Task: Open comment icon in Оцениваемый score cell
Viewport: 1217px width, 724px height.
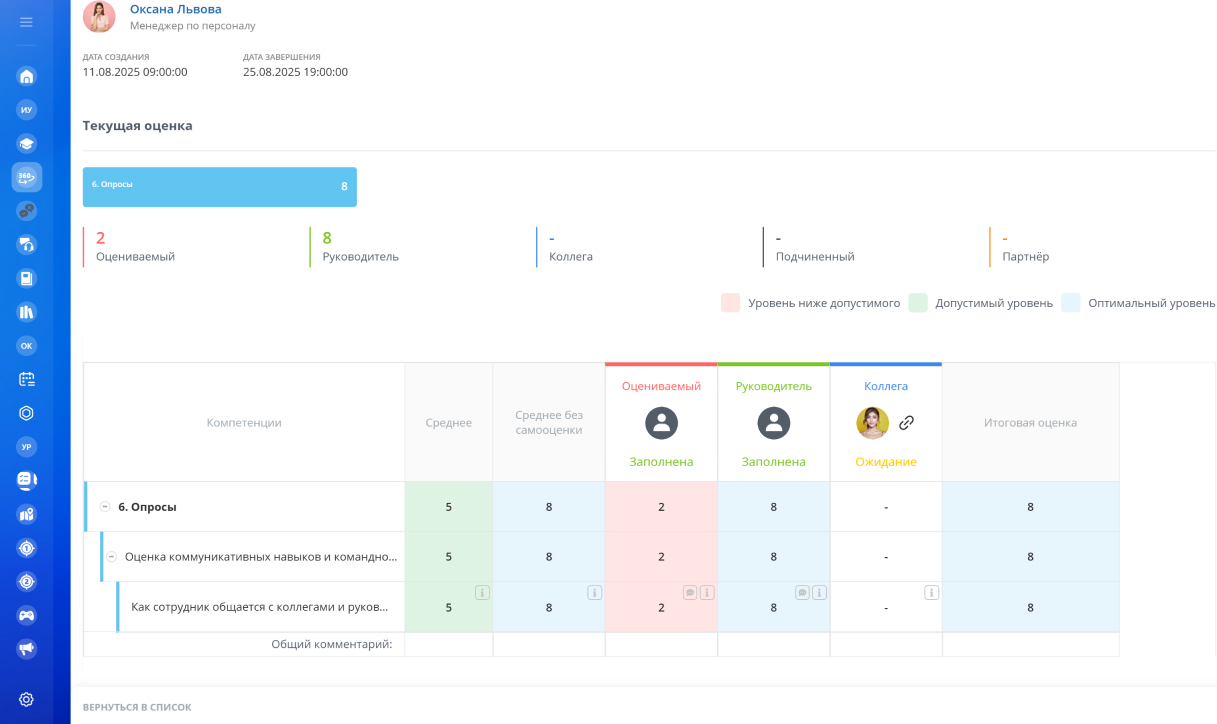Action: (690, 592)
